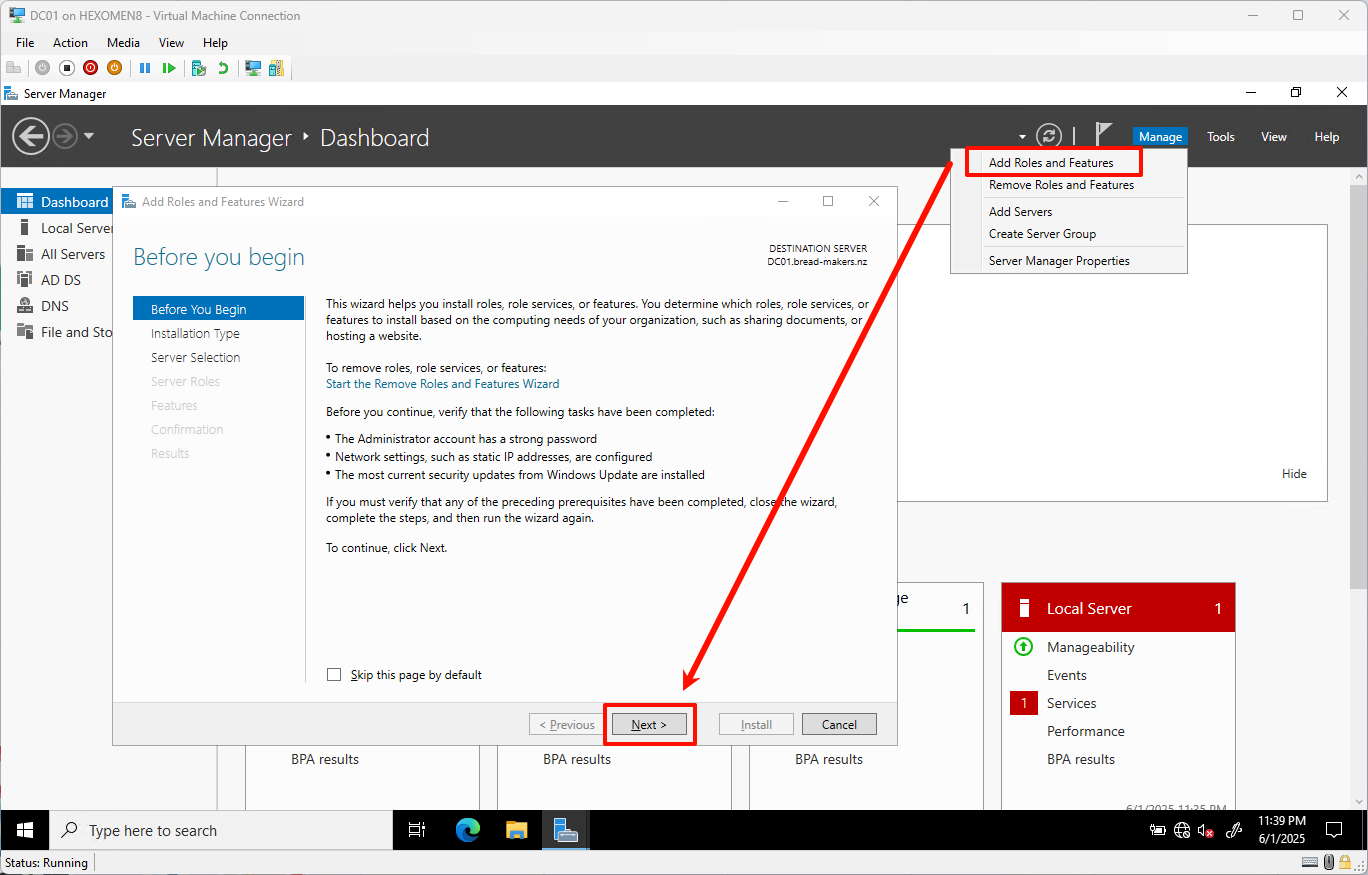Click the mouse icon in the status bar
Image resolution: width=1368 pixels, height=875 pixels.
pos(1328,862)
